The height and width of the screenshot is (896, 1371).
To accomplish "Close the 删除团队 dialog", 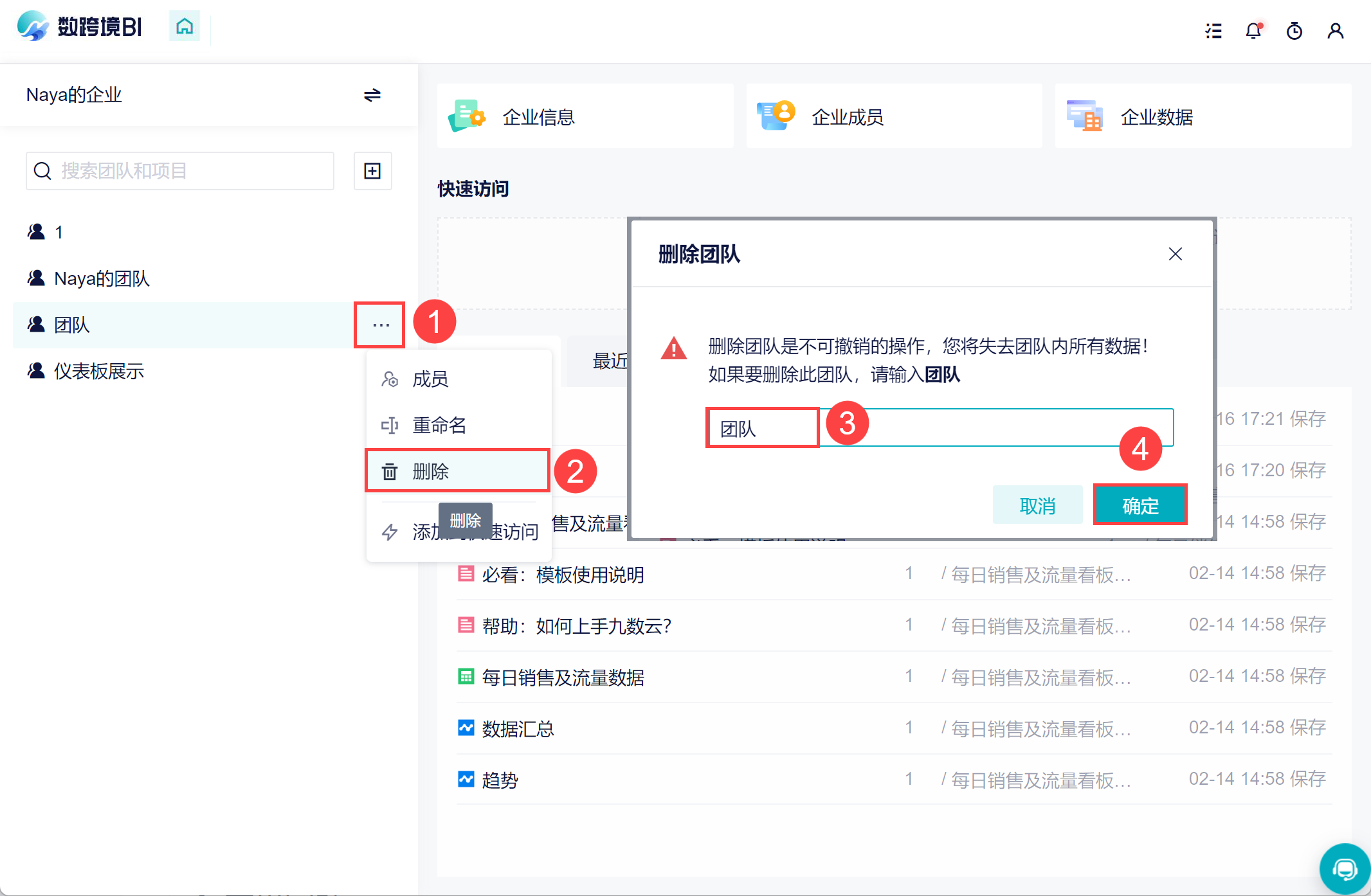I will tap(1175, 255).
